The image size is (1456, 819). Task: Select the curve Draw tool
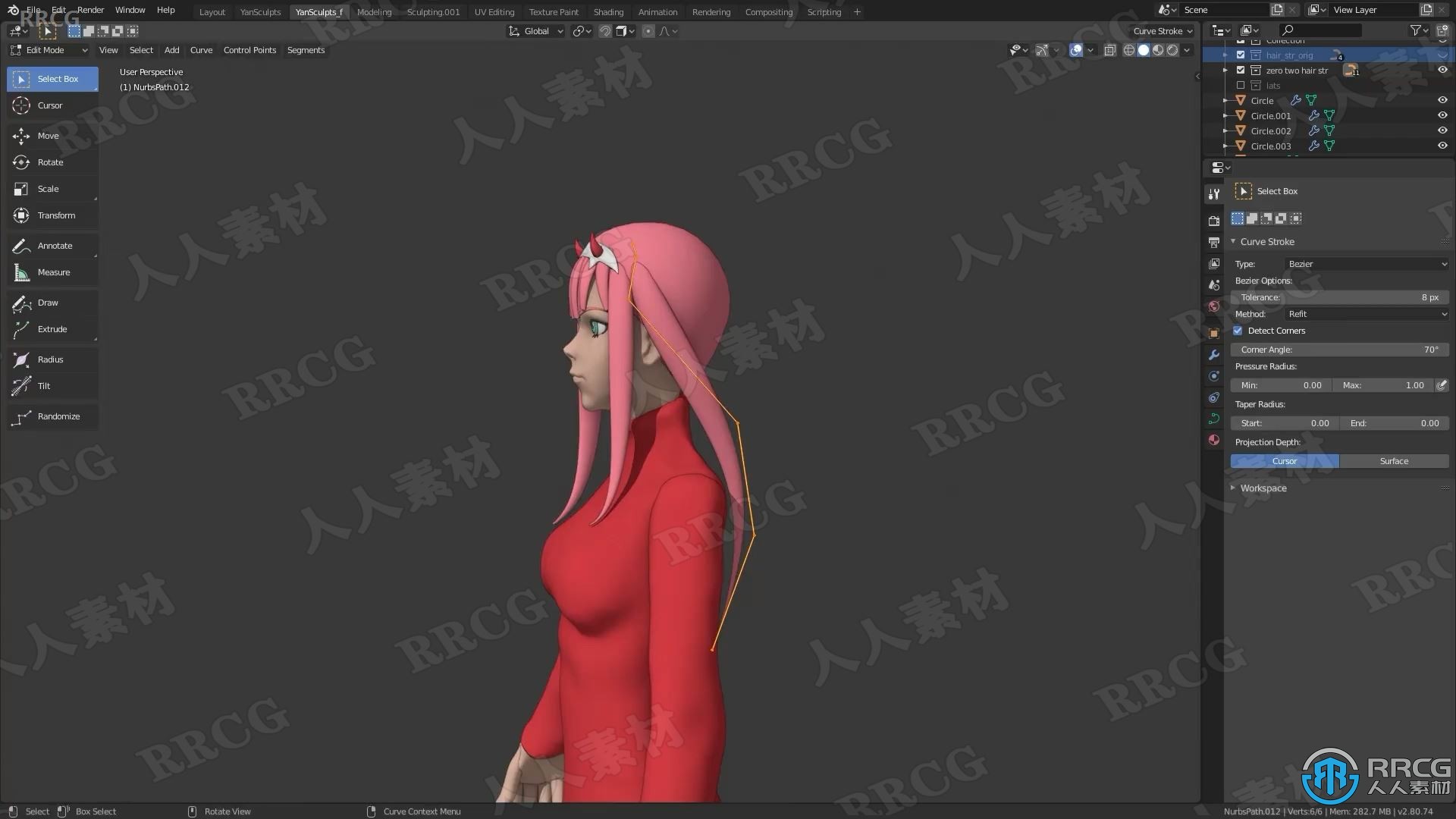coord(52,303)
